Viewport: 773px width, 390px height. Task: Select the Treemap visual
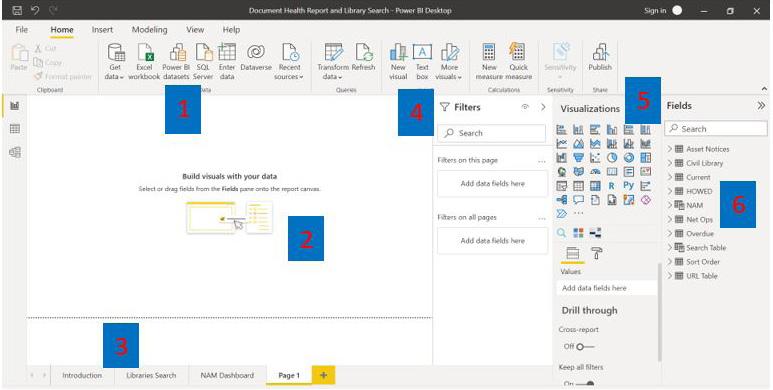click(645, 158)
